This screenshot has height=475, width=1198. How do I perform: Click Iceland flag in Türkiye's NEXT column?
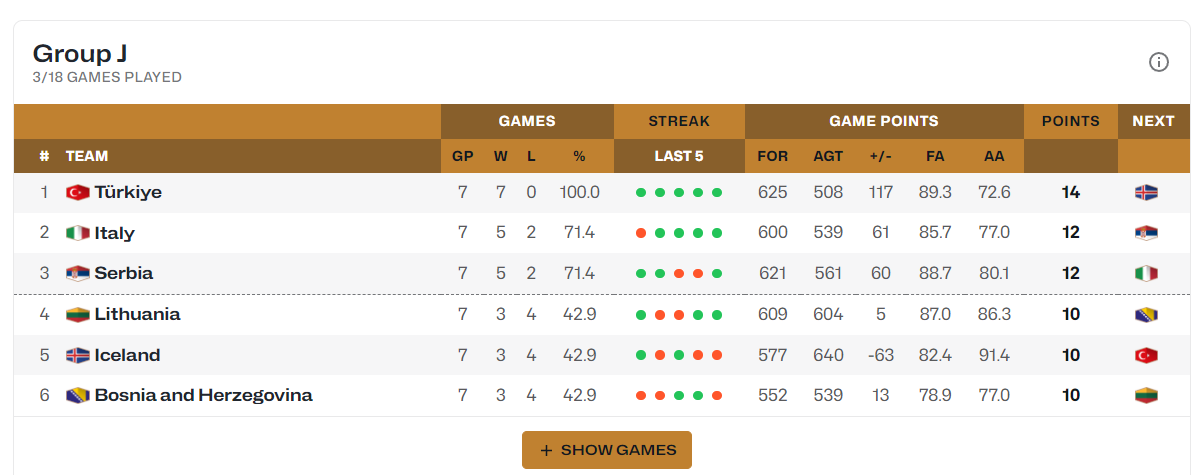[1146, 192]
